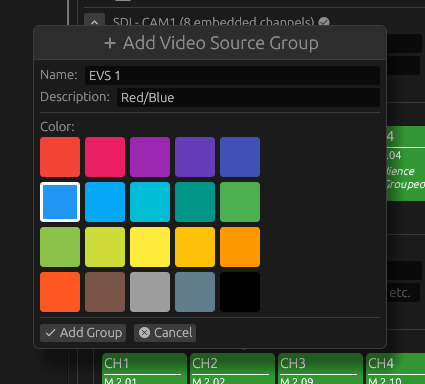Pick the deep purple color swatch
Image resolution: width=425 pixels, height=384 pixels.
(195, 157)
